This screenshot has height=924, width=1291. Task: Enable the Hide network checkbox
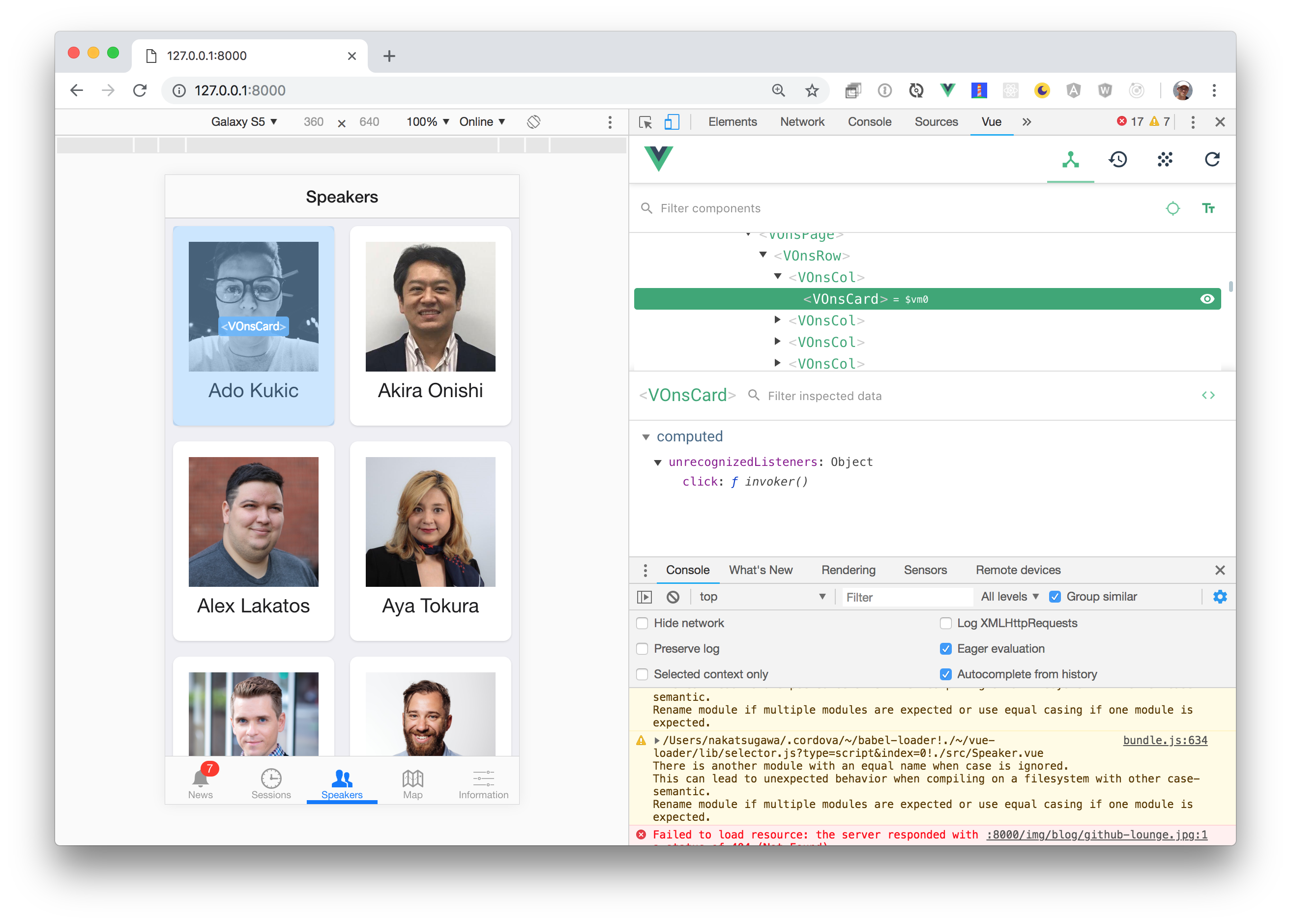click(x=643, y=623)
